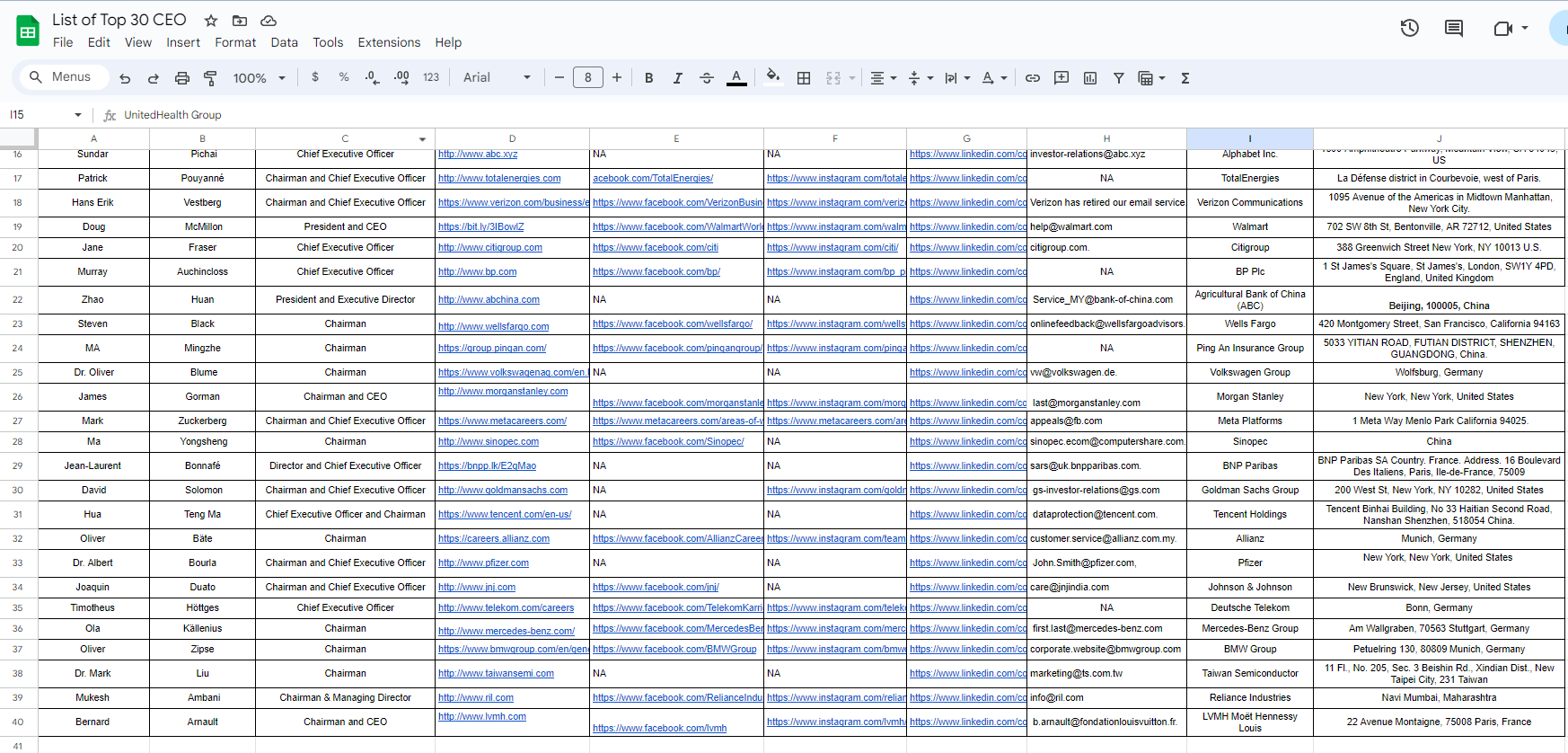Print the spreadsheet using printer icon

(x=182, y=78)
